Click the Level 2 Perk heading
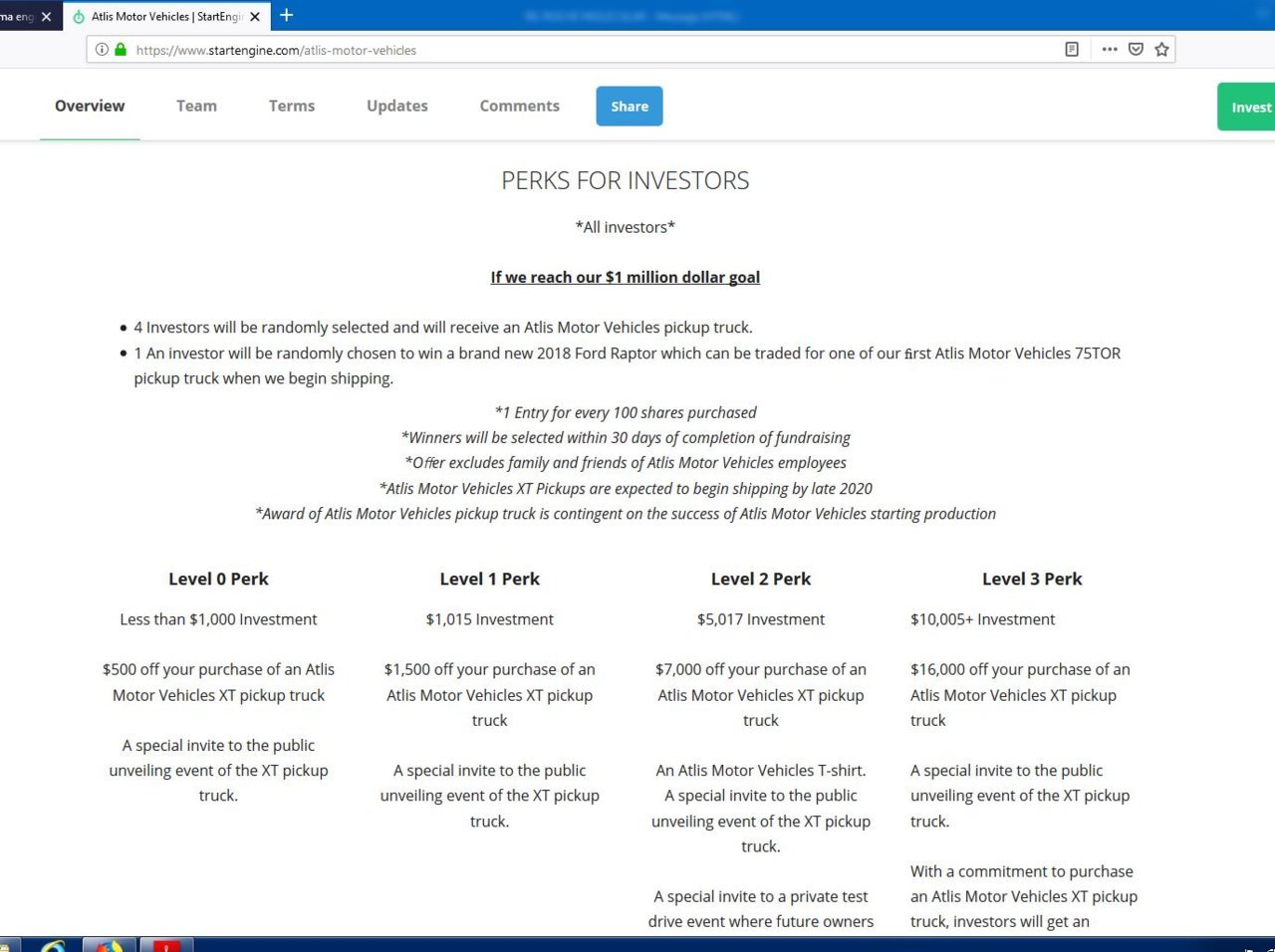The image size is (1275, 952). (761, 579)
